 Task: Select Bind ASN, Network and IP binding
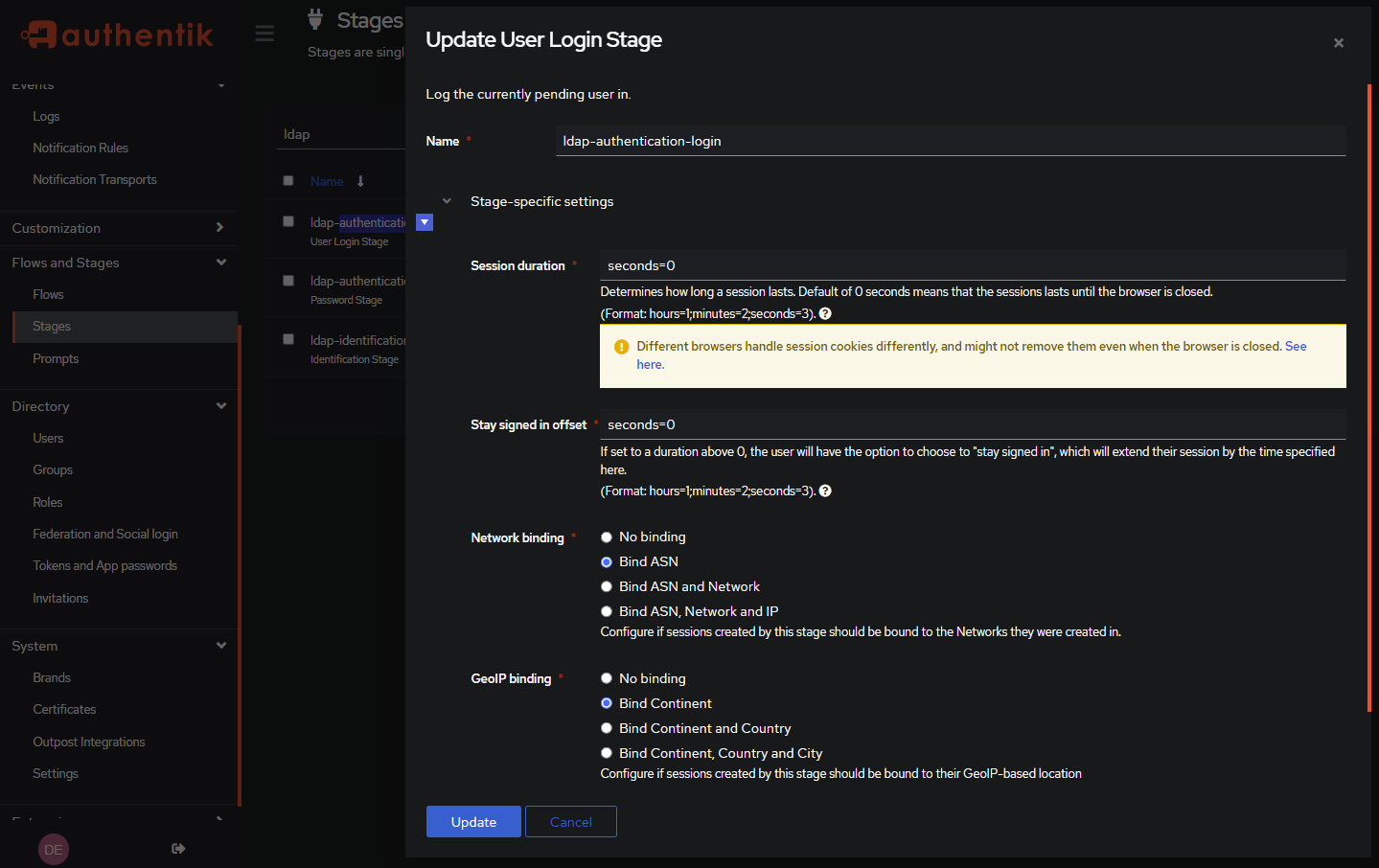[606, 610]
